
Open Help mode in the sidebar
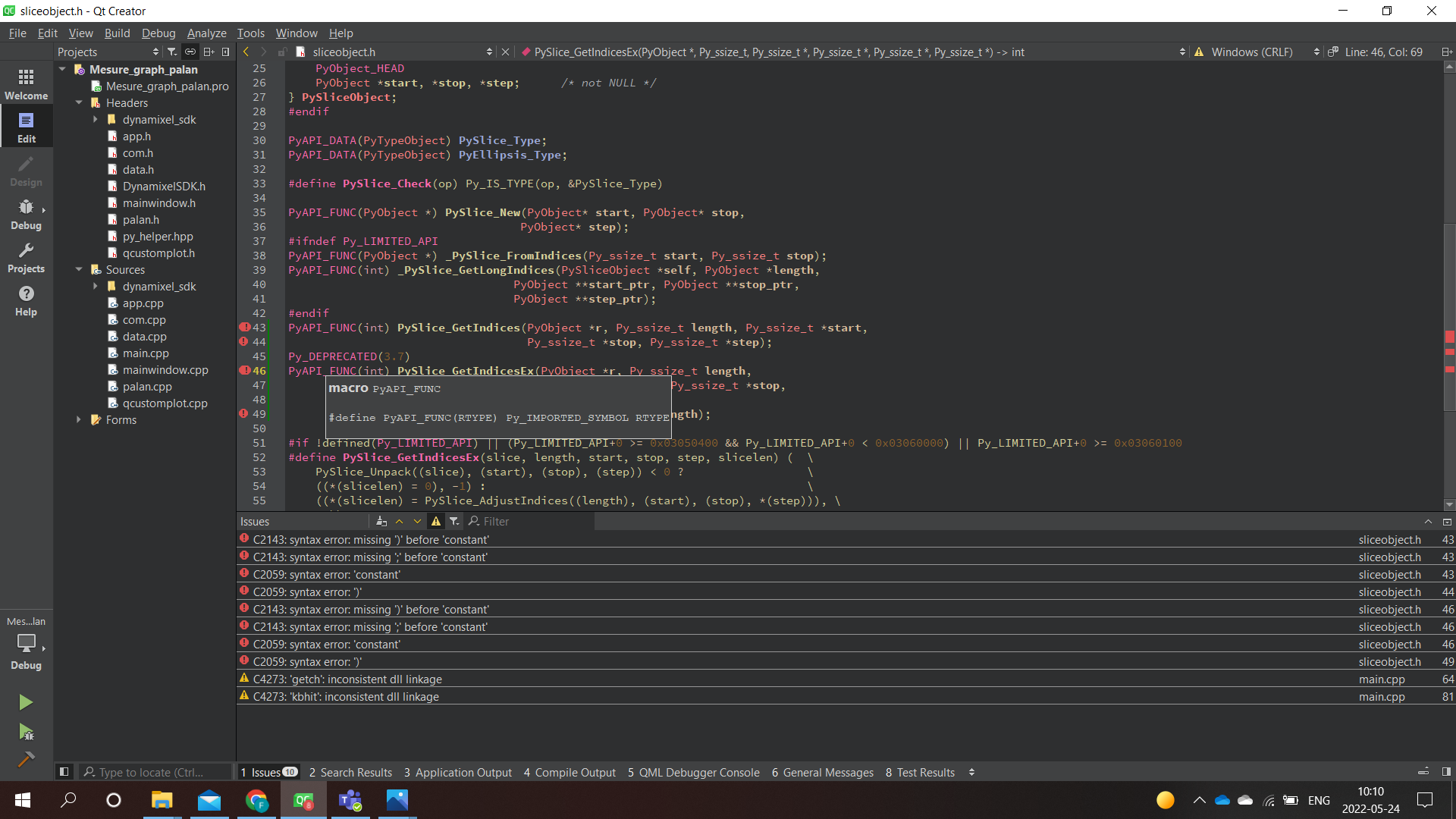coord(26,300)
